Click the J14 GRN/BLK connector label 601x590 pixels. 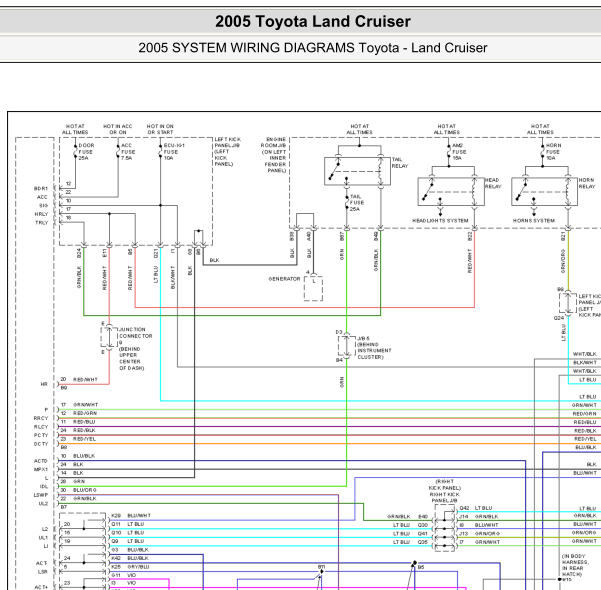pyautogui.click(x=479, y=516)
